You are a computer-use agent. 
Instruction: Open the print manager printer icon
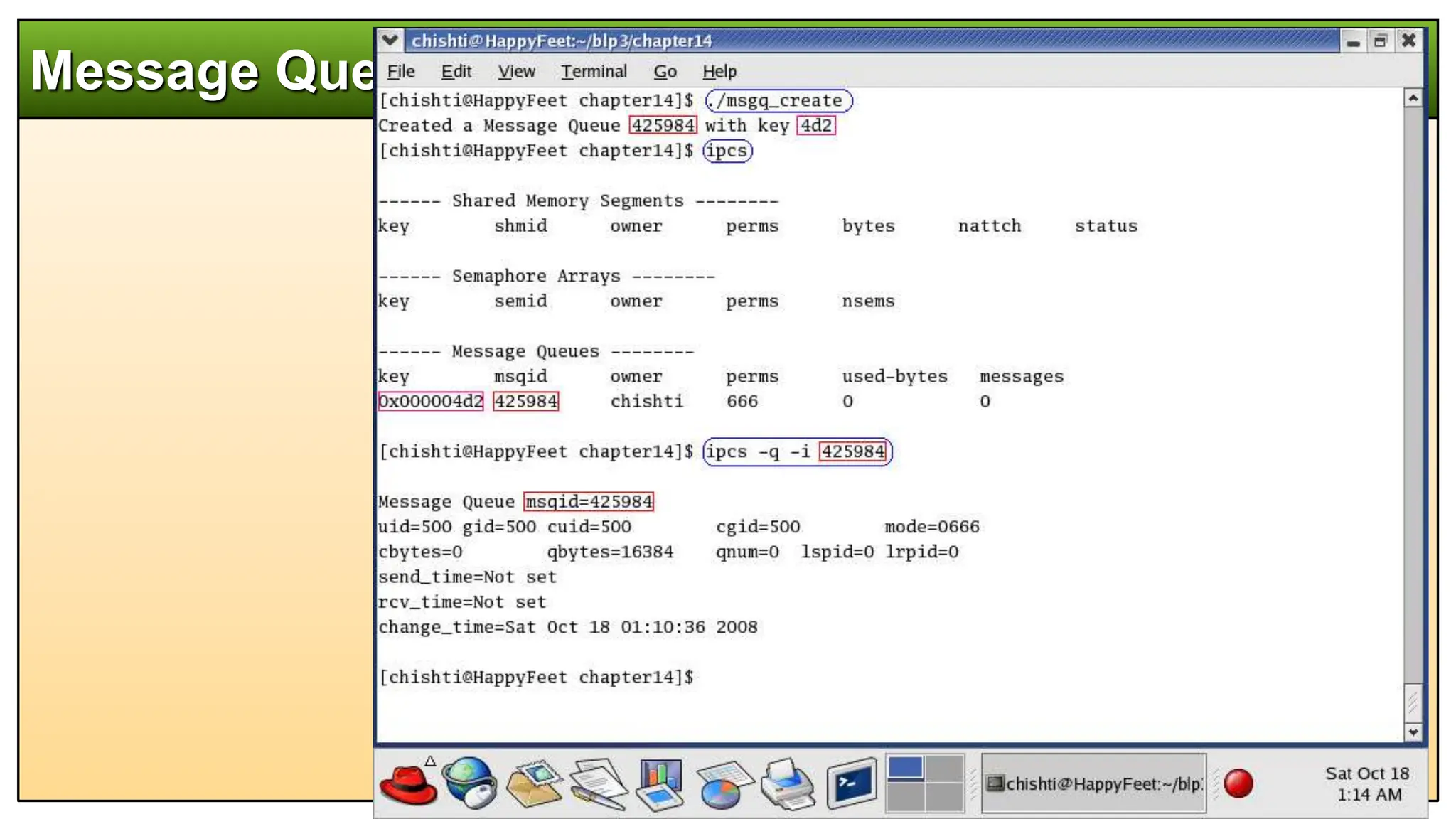point(787,784)
